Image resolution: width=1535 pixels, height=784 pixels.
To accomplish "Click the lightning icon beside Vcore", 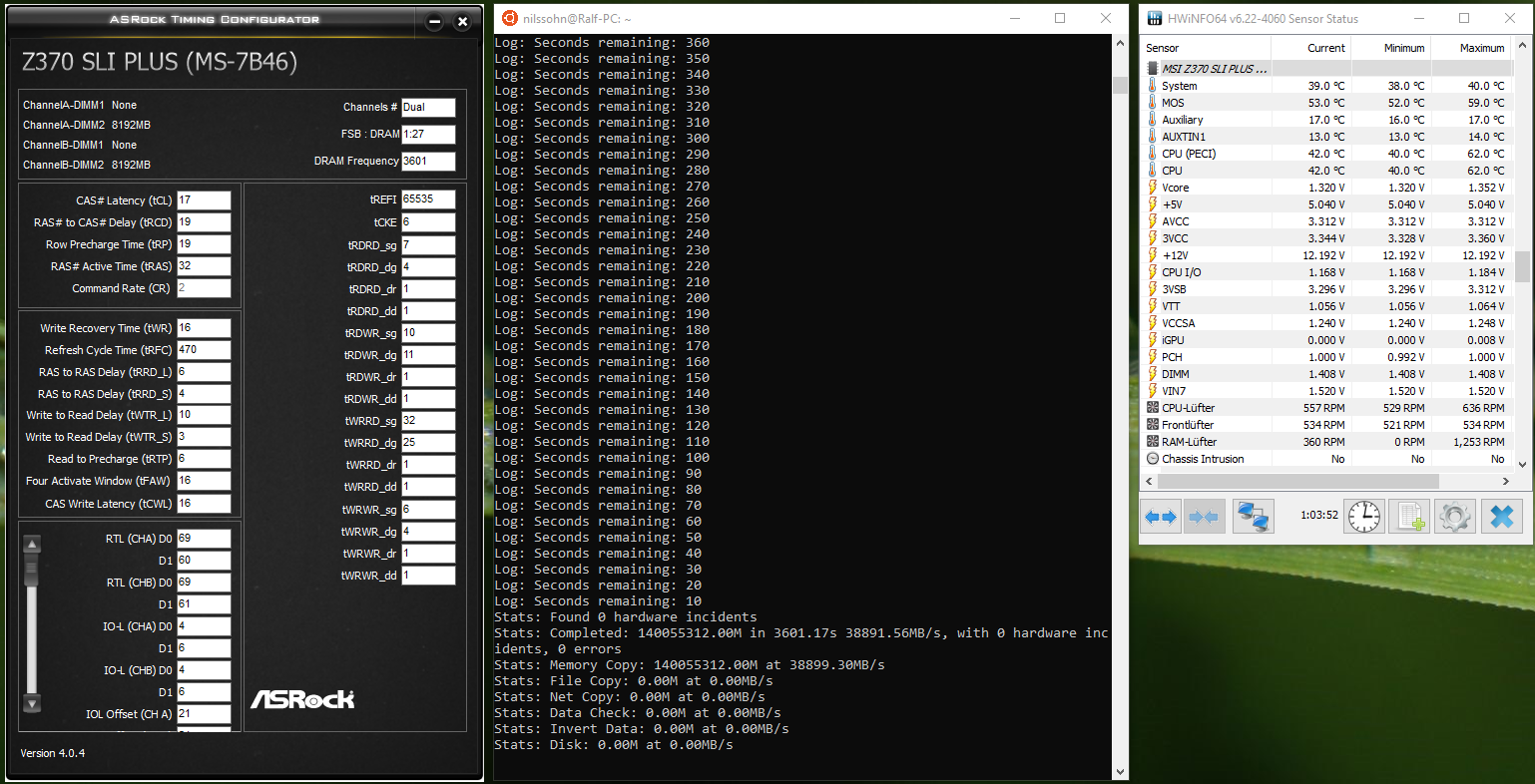I will pyautogui.click(x=1152, y=188).
